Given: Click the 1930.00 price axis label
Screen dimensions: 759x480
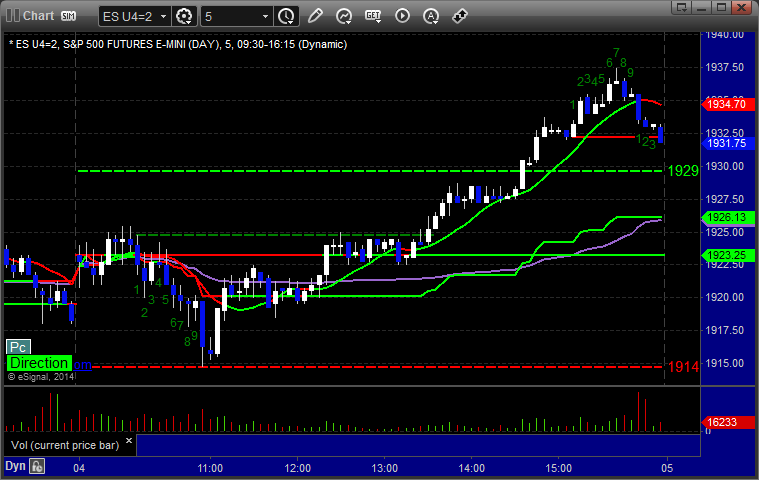Looking at the screenshot, I should (x=725, y=166).
